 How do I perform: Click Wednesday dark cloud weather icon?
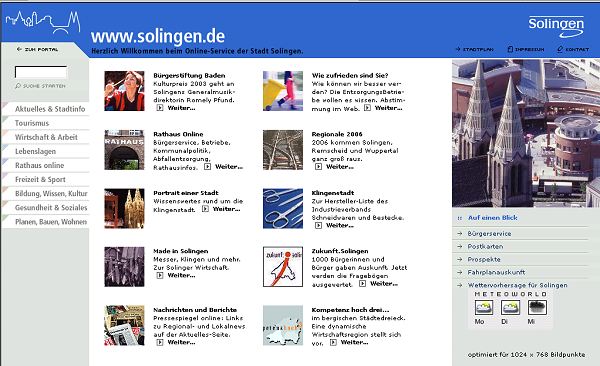537,307
